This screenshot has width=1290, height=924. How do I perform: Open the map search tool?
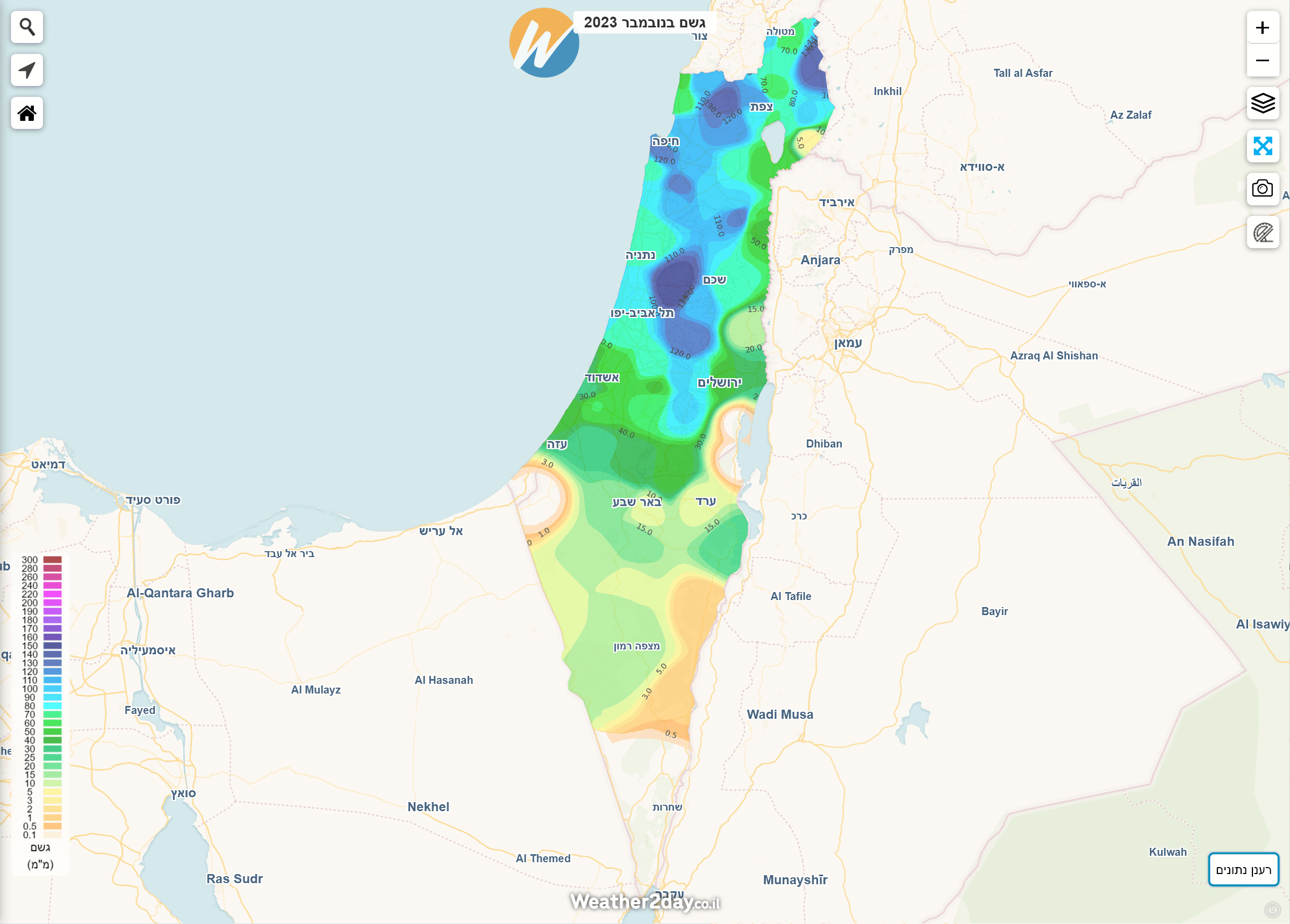coord(27,27)
